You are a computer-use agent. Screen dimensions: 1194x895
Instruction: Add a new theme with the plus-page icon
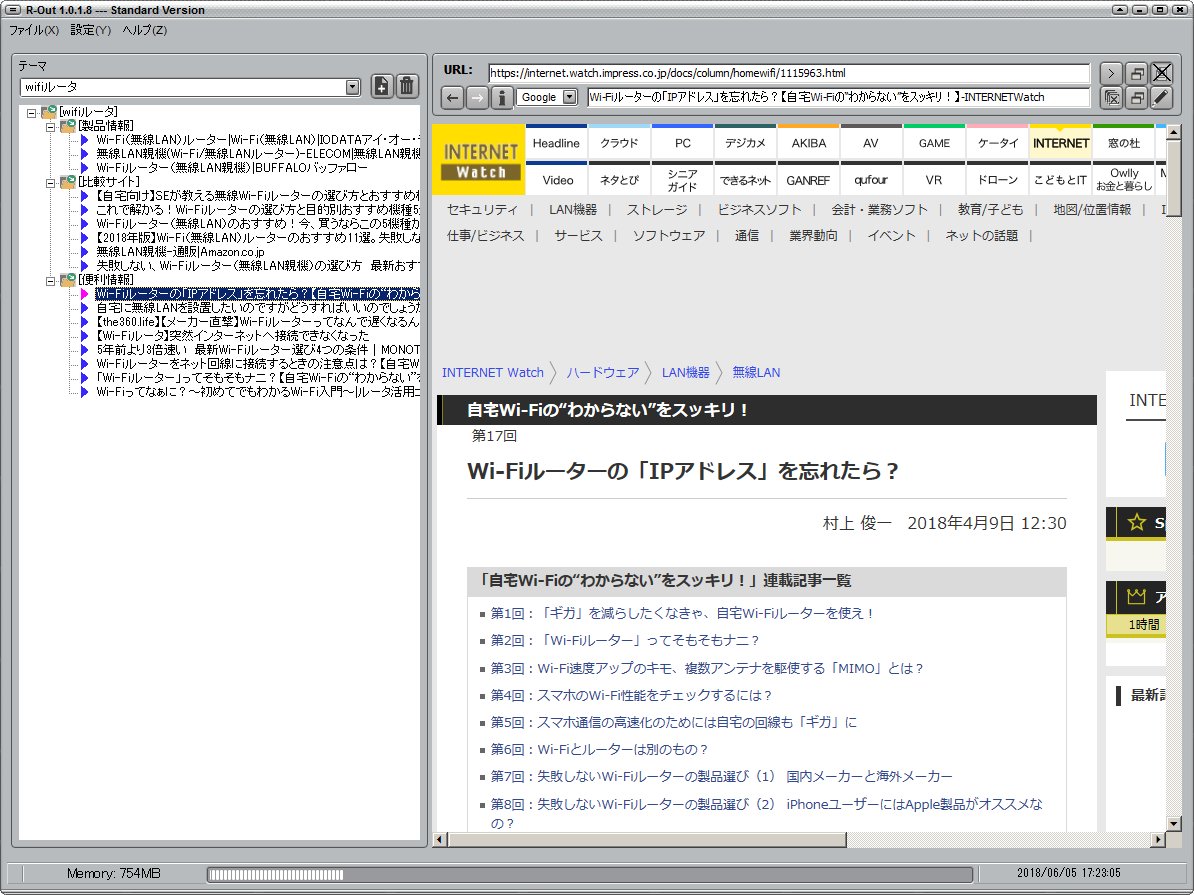382,86
